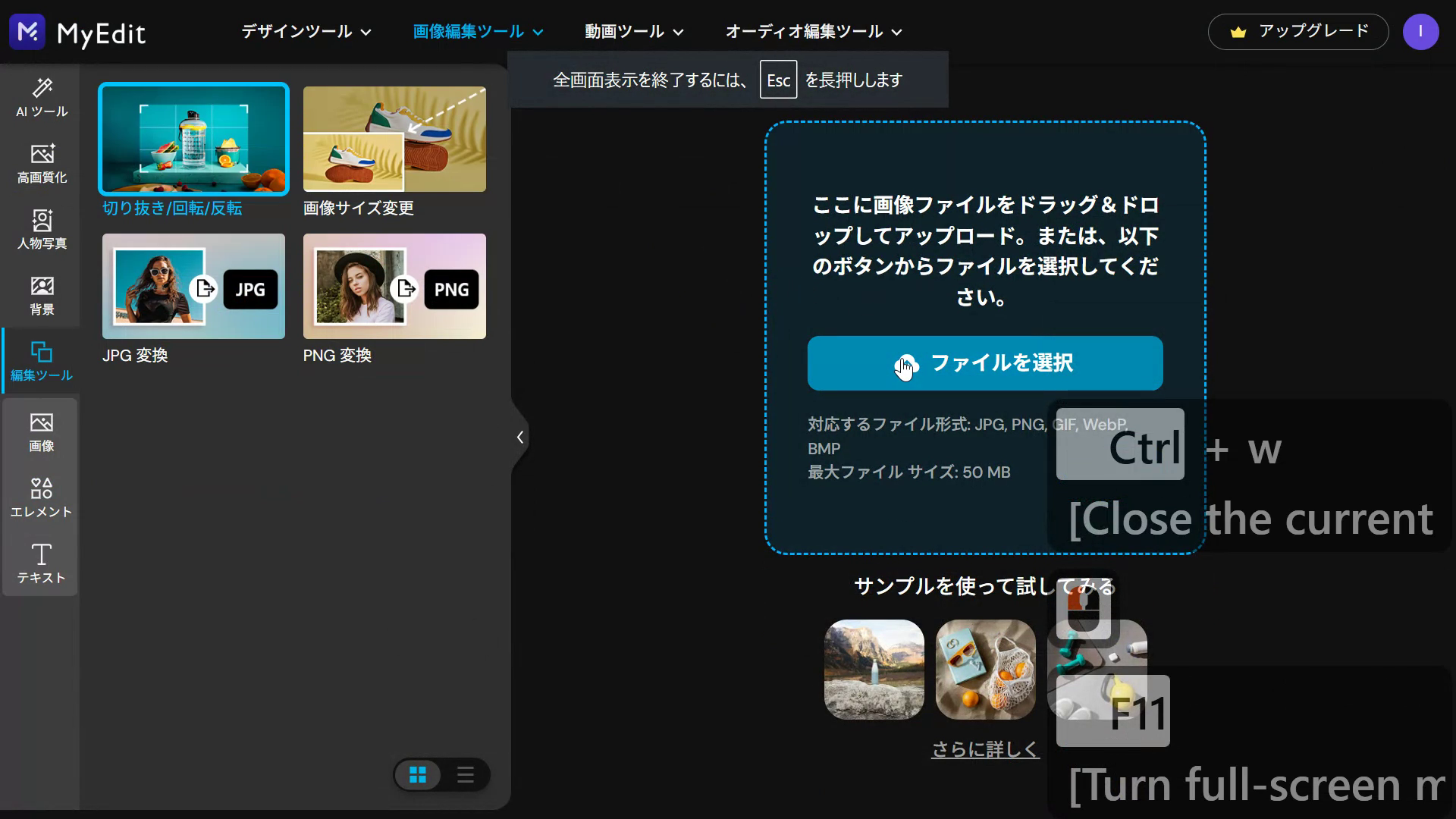This screenshot has width=1456, height=819.
Task: Open the AI ツール sidebar section
Action: pos(42,98)
